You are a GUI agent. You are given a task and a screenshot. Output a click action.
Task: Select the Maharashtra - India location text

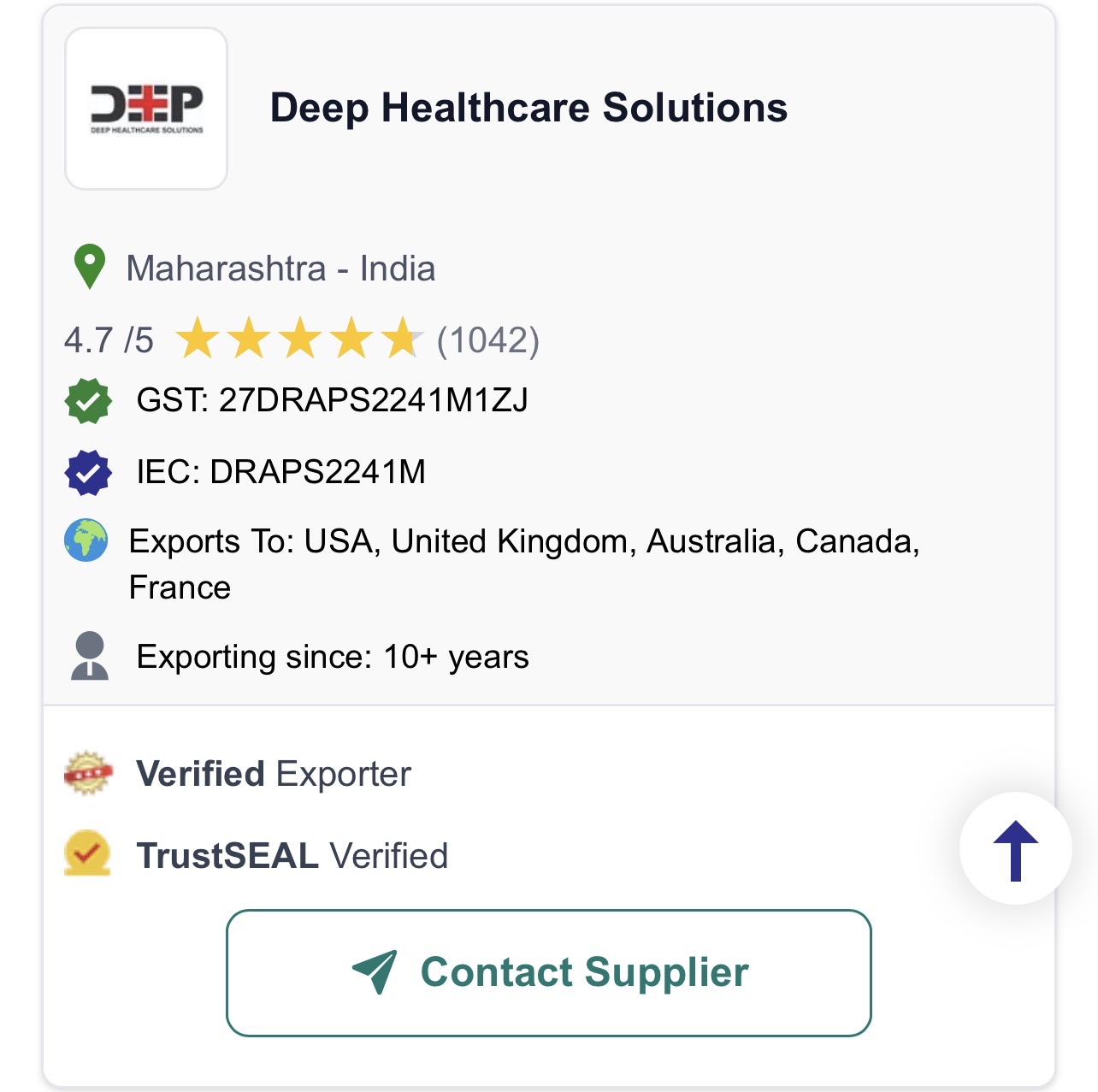coord(280,269)
